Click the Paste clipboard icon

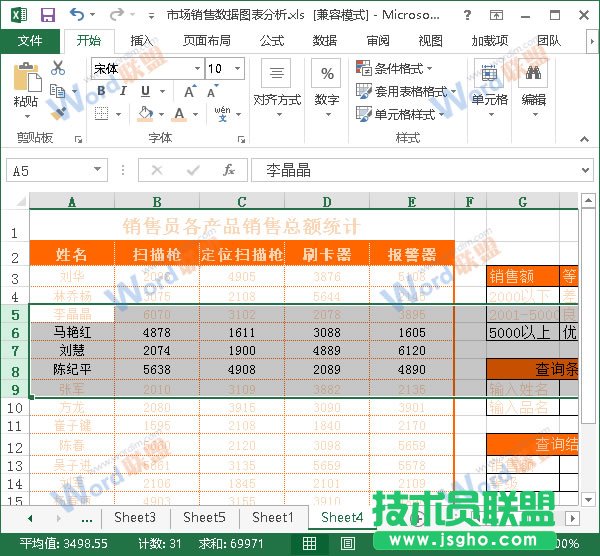(27, 77)
